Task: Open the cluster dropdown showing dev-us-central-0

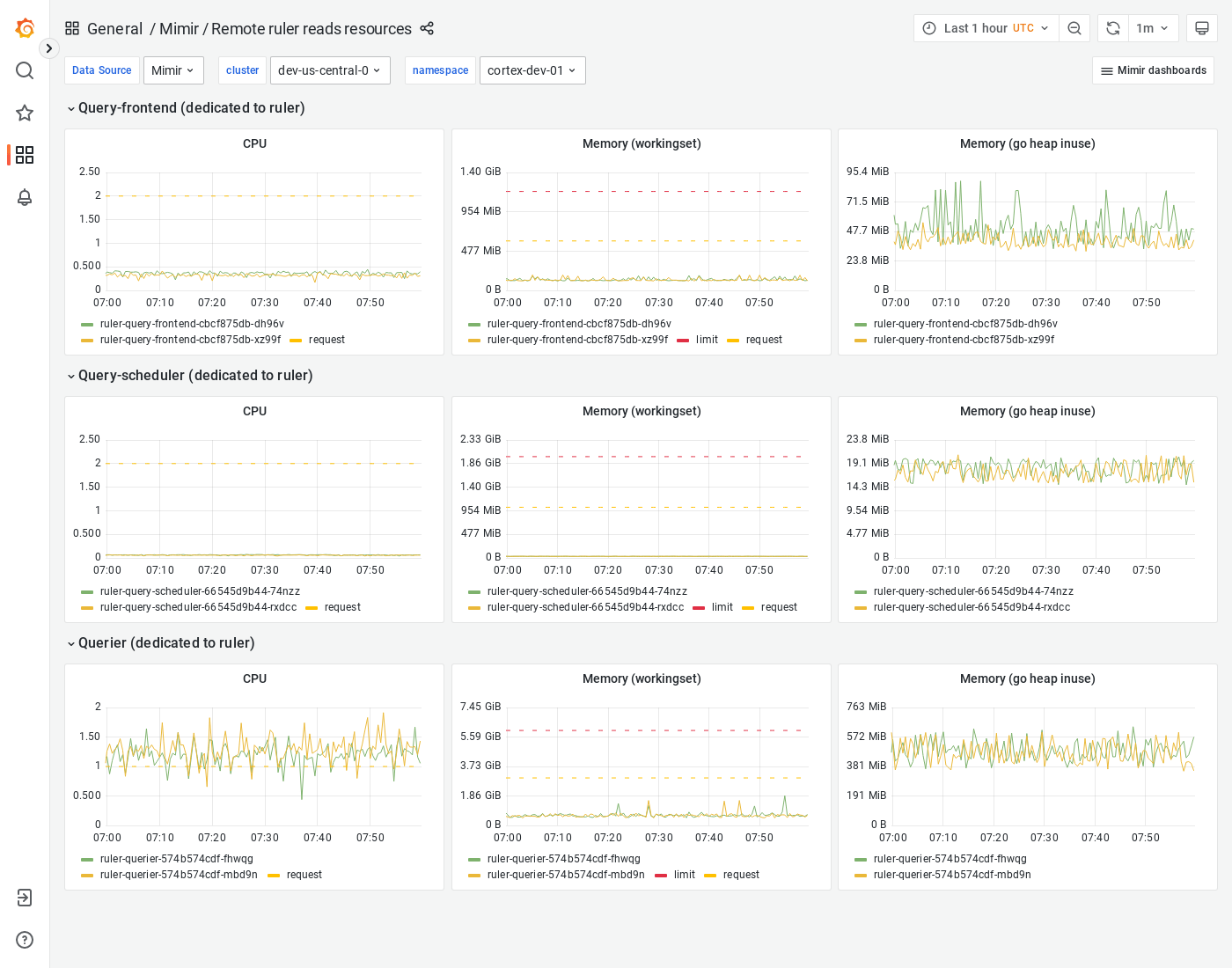Action: (x=330, y=70)
